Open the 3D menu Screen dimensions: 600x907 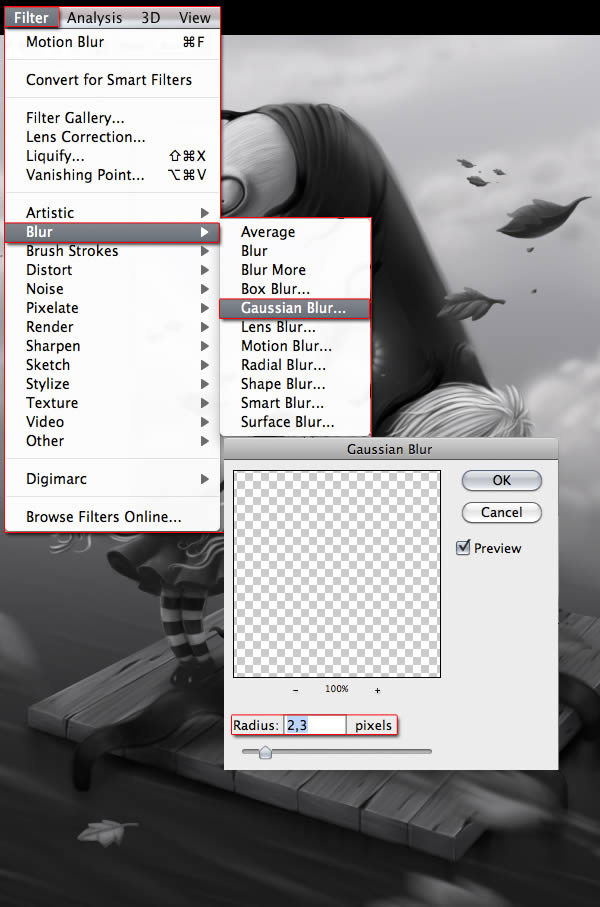point(150,18)
